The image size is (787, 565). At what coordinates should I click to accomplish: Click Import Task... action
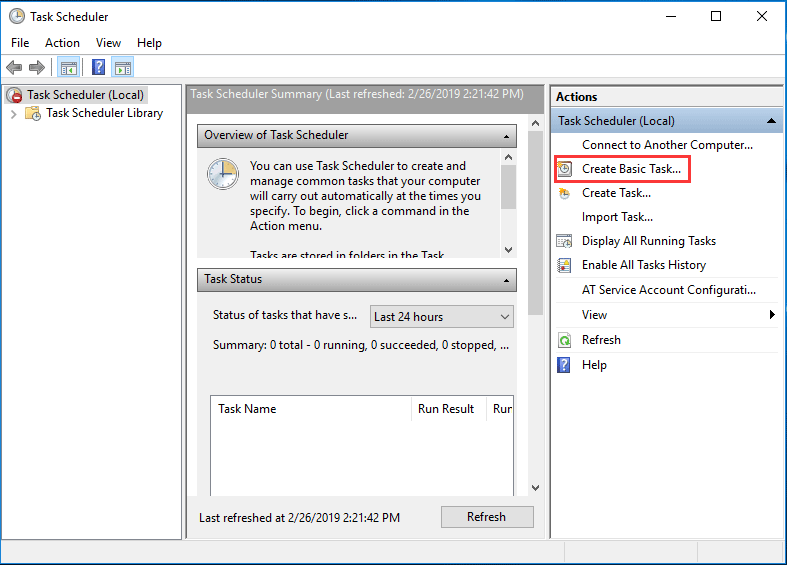tap(617, 217)
